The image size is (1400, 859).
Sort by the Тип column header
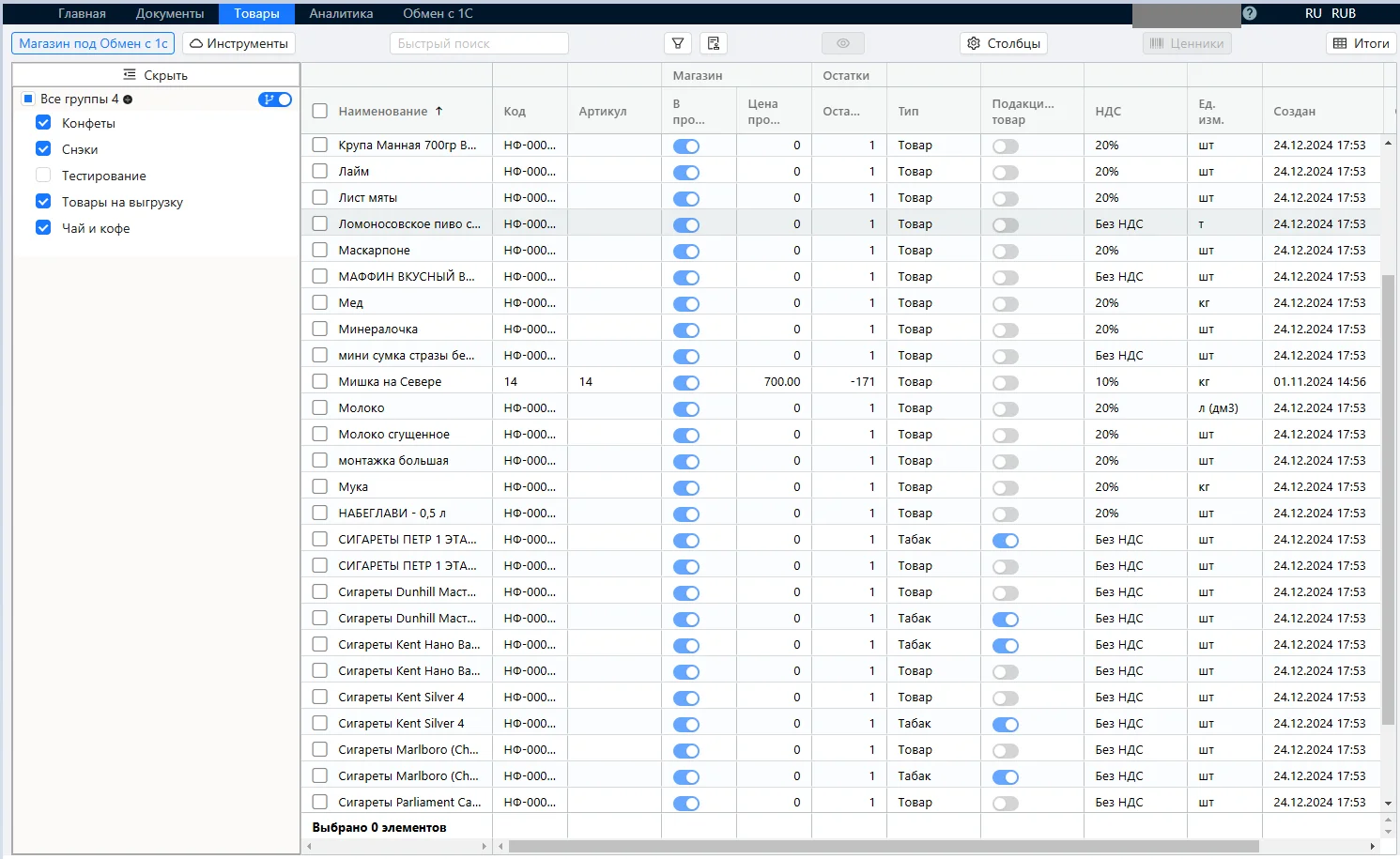pos(908,111)
